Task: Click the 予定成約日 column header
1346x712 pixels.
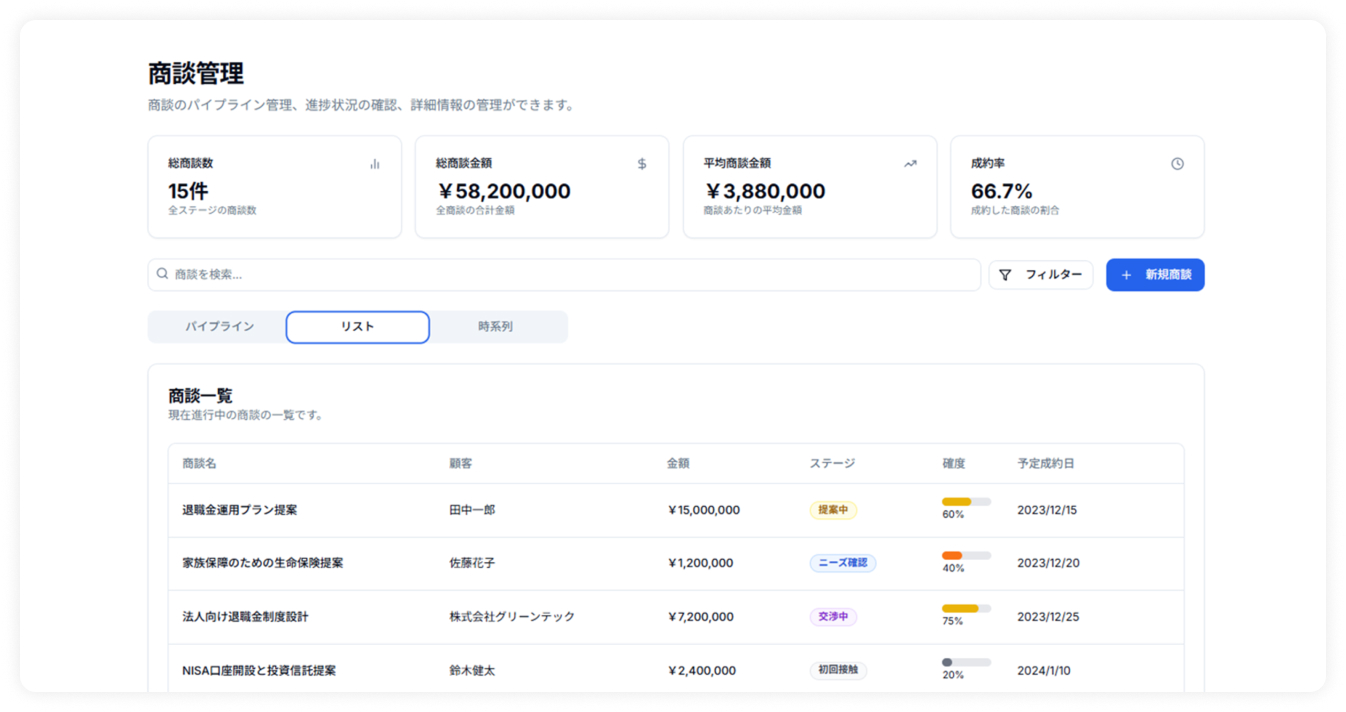Action: point(1046,464)
